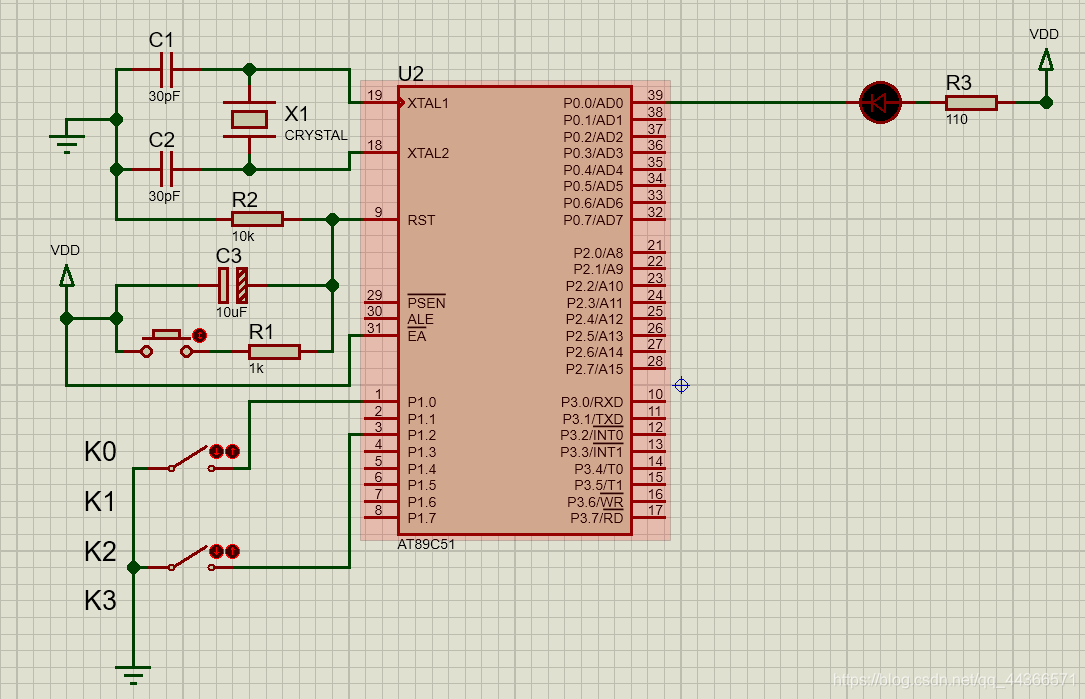Select the K2 switch lever symbol
The image size is (1085, 699).
[190, 558]
